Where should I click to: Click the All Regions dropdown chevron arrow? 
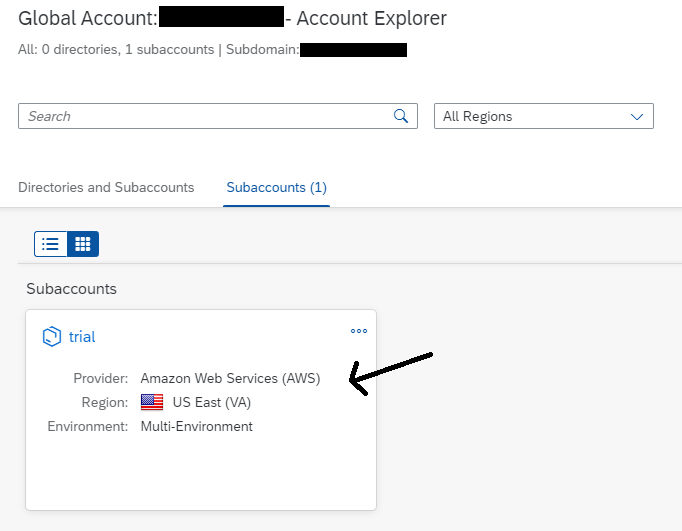pos(637,117)
